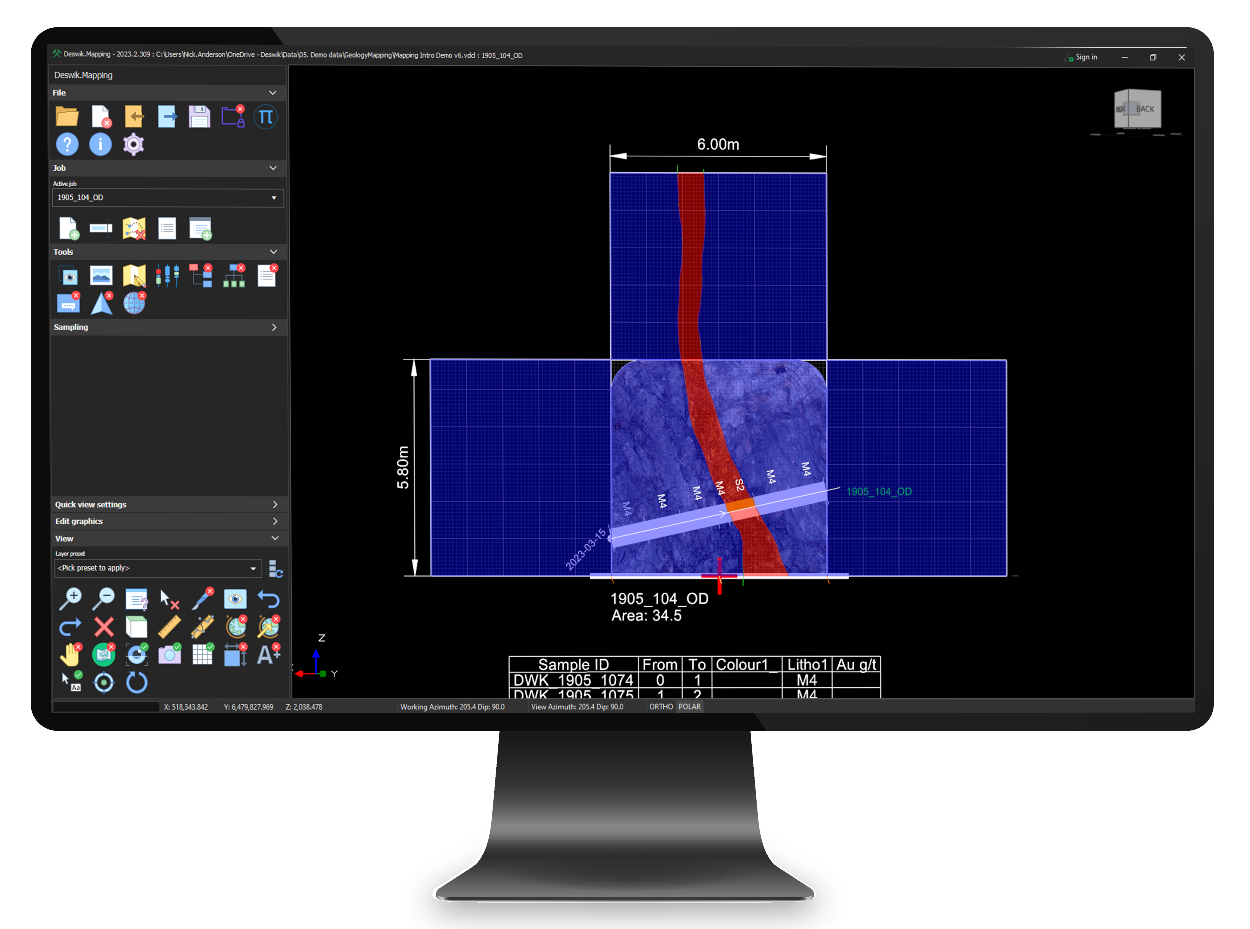Expand the Sampling section
This screenshot has height=929, width=1250.
tap(168, 327)
